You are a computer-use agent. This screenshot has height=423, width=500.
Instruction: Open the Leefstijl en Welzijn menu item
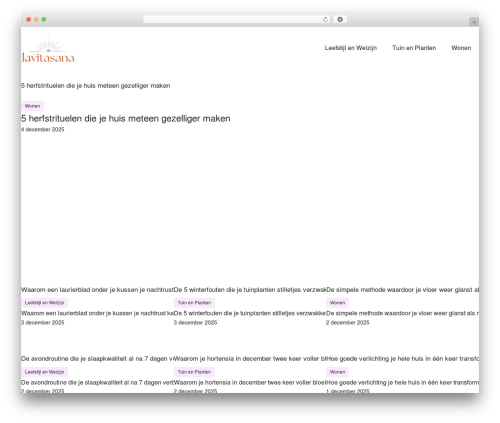click(351, 48)
